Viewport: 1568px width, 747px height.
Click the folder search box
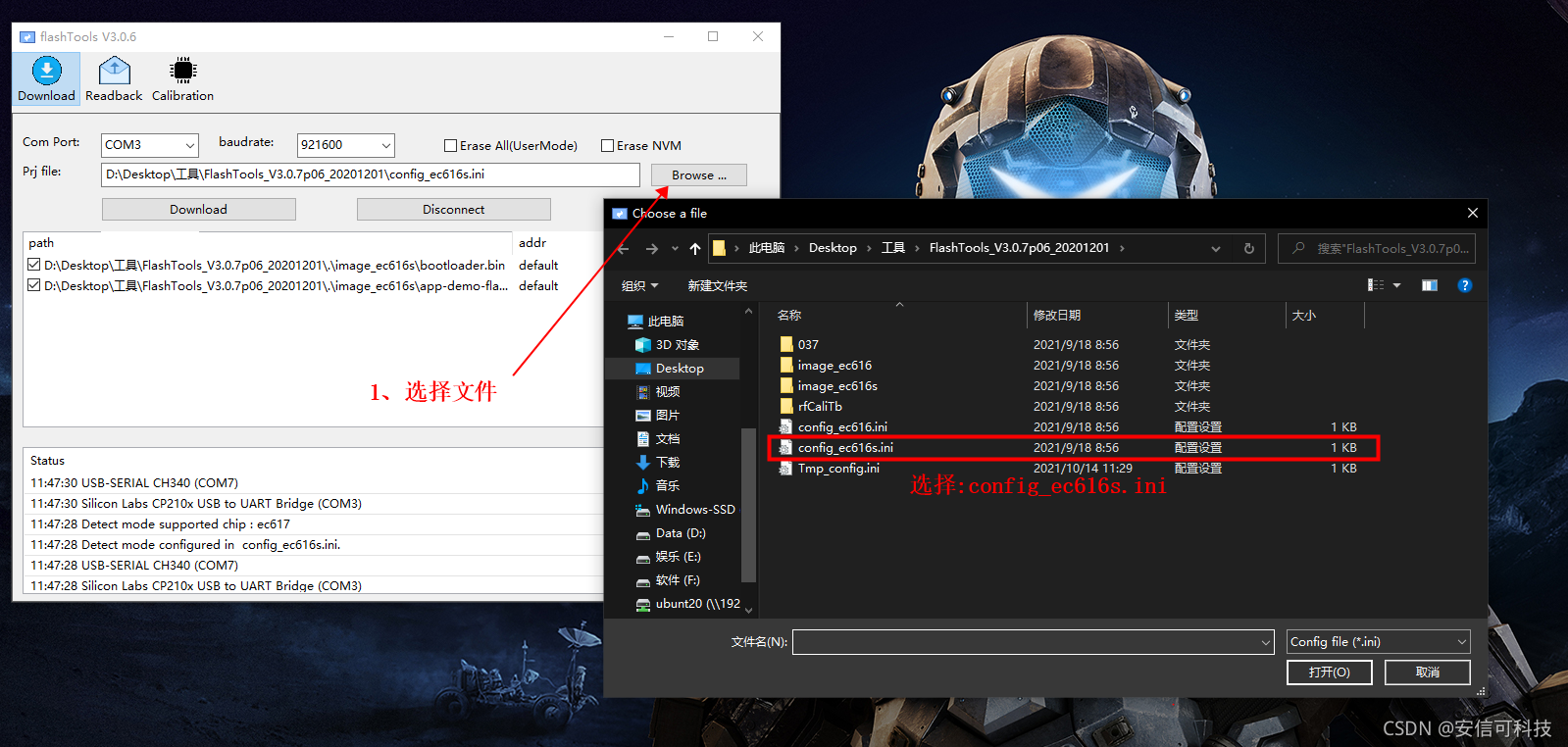(1377, 249)
